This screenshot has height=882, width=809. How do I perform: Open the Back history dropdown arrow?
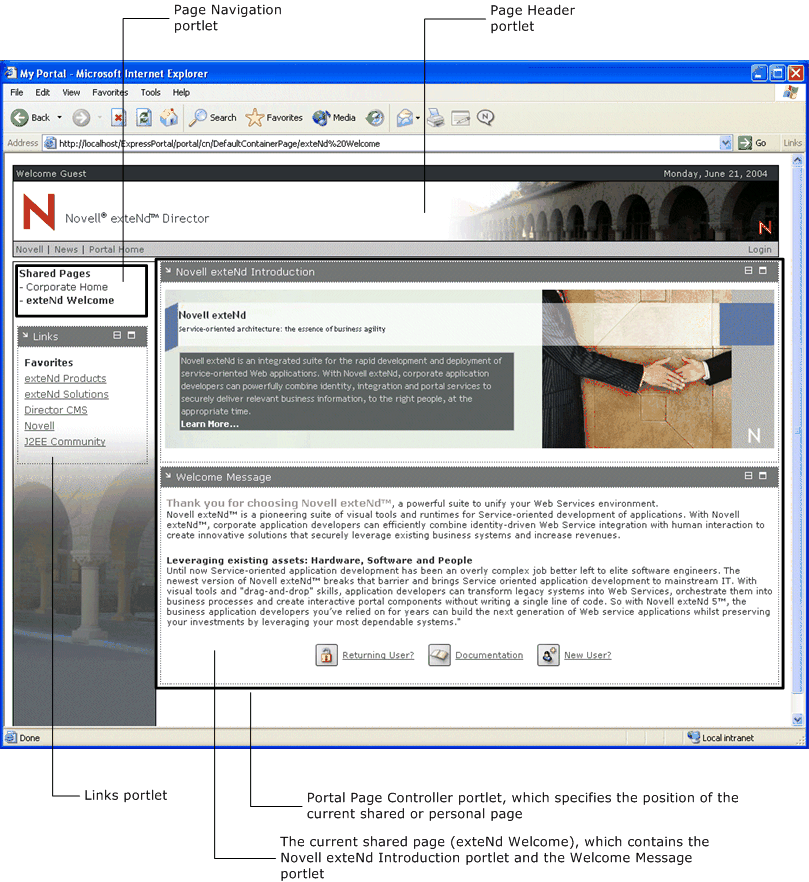60,118
